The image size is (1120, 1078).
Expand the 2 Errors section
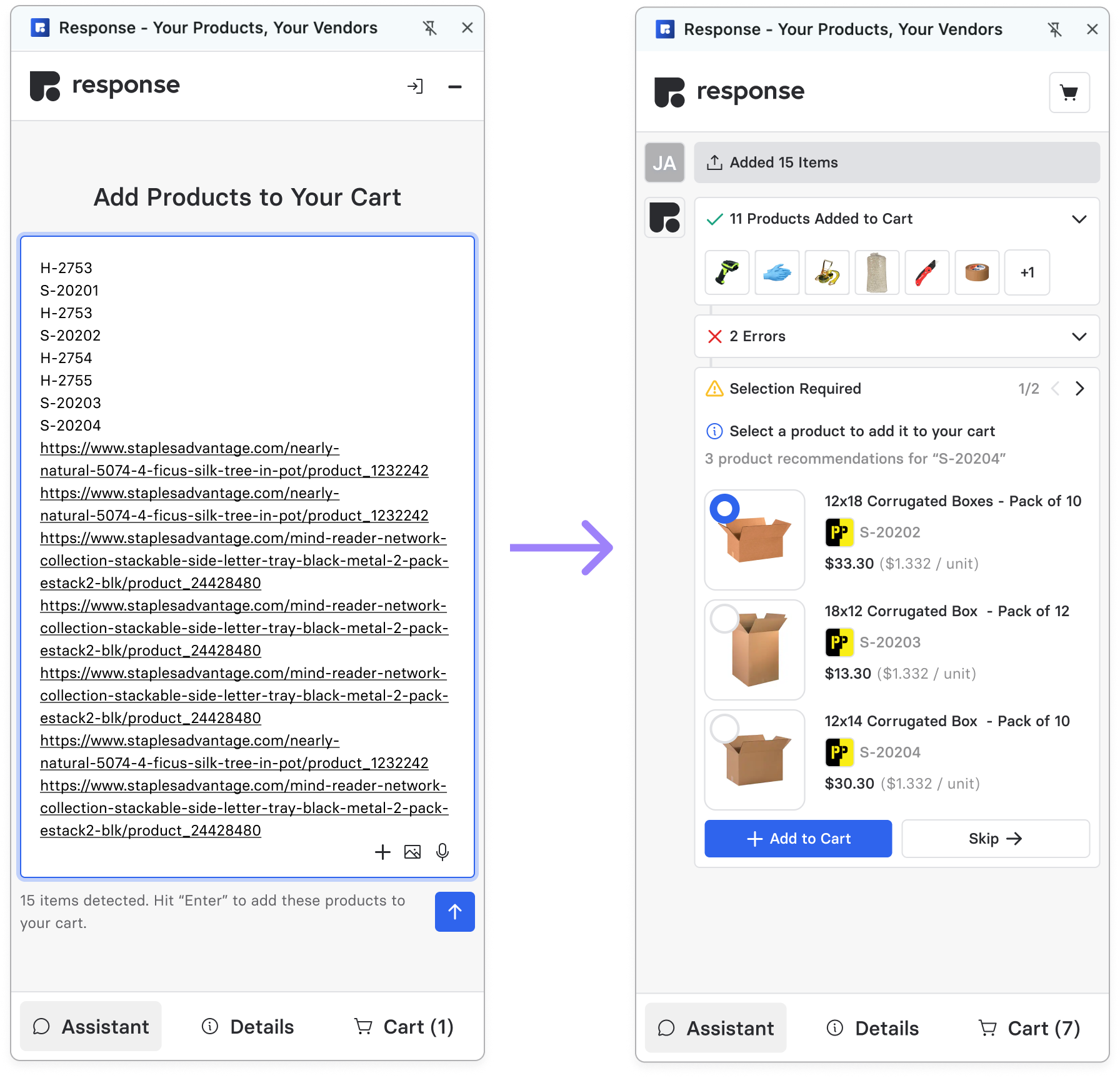click(1079, 336)
